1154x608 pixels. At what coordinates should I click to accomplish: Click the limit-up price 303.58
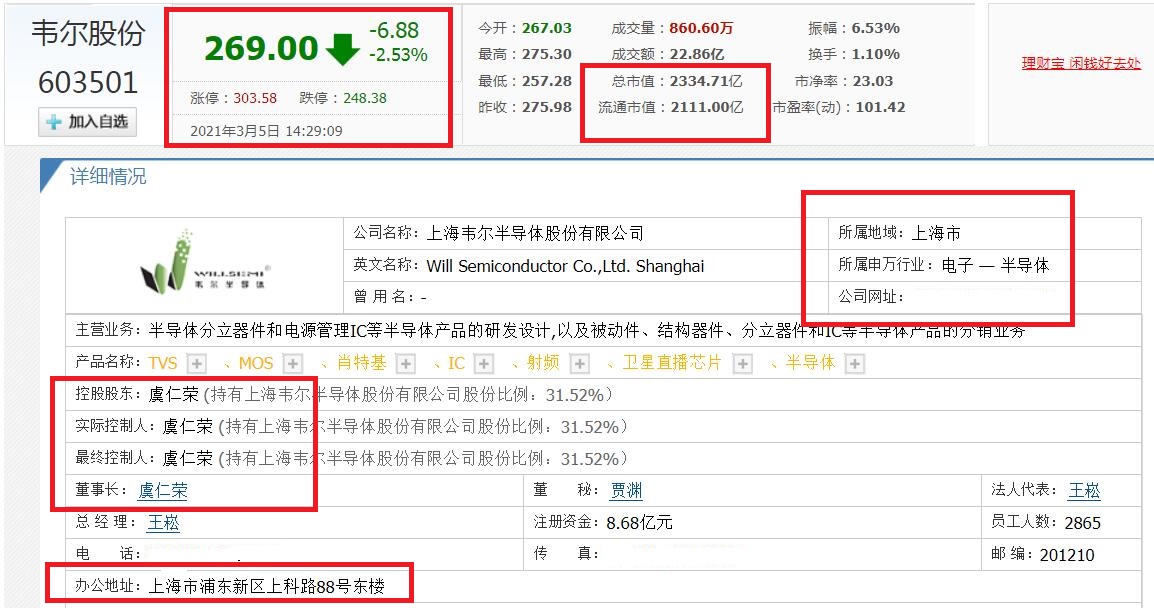255,98
